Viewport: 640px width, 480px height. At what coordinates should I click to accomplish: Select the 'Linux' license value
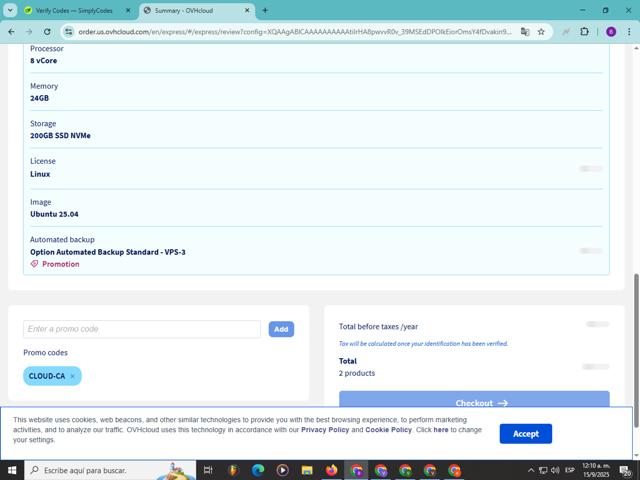40,174
